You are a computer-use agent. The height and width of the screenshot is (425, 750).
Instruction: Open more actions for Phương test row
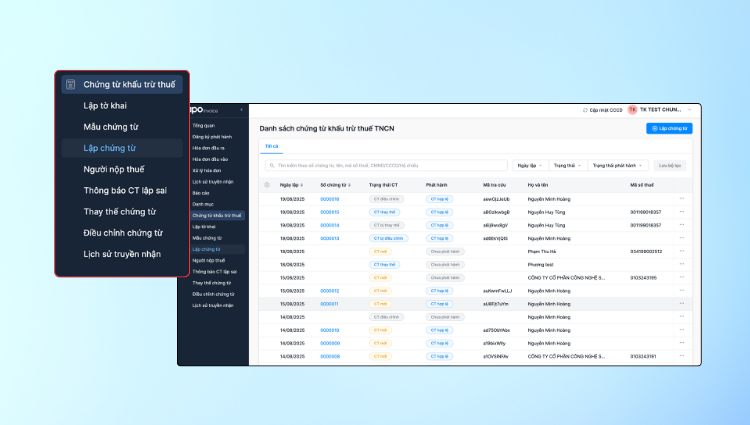(682, 264)
